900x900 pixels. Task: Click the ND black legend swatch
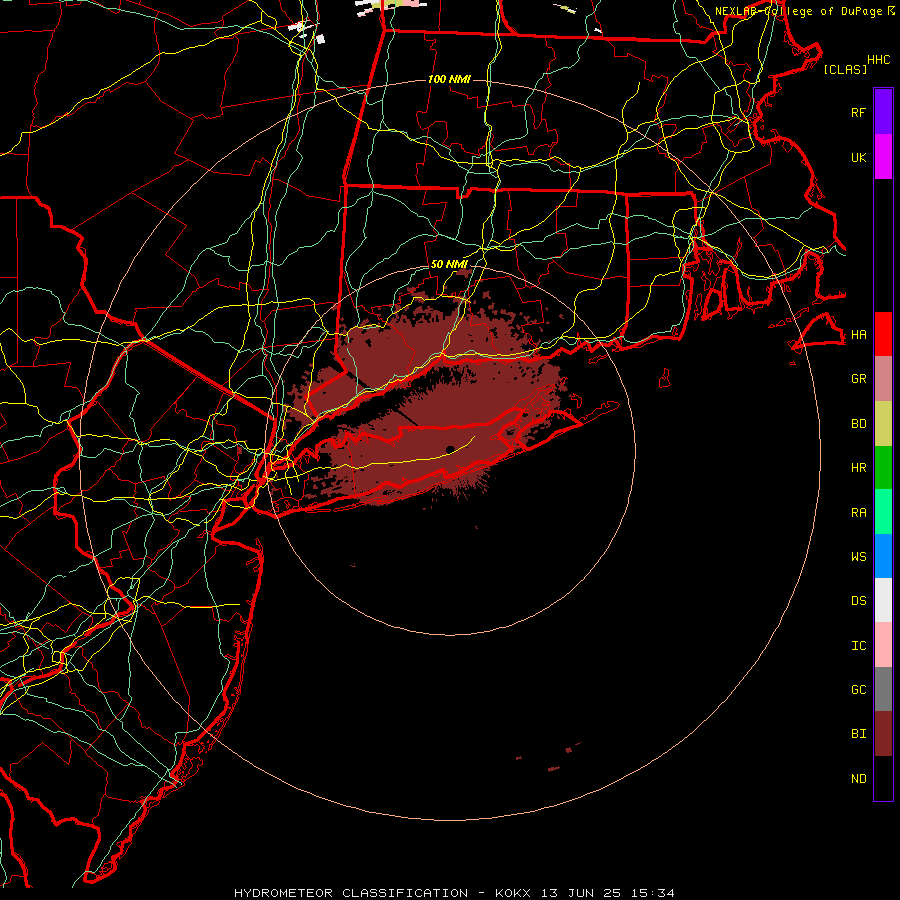click(883, 778)
